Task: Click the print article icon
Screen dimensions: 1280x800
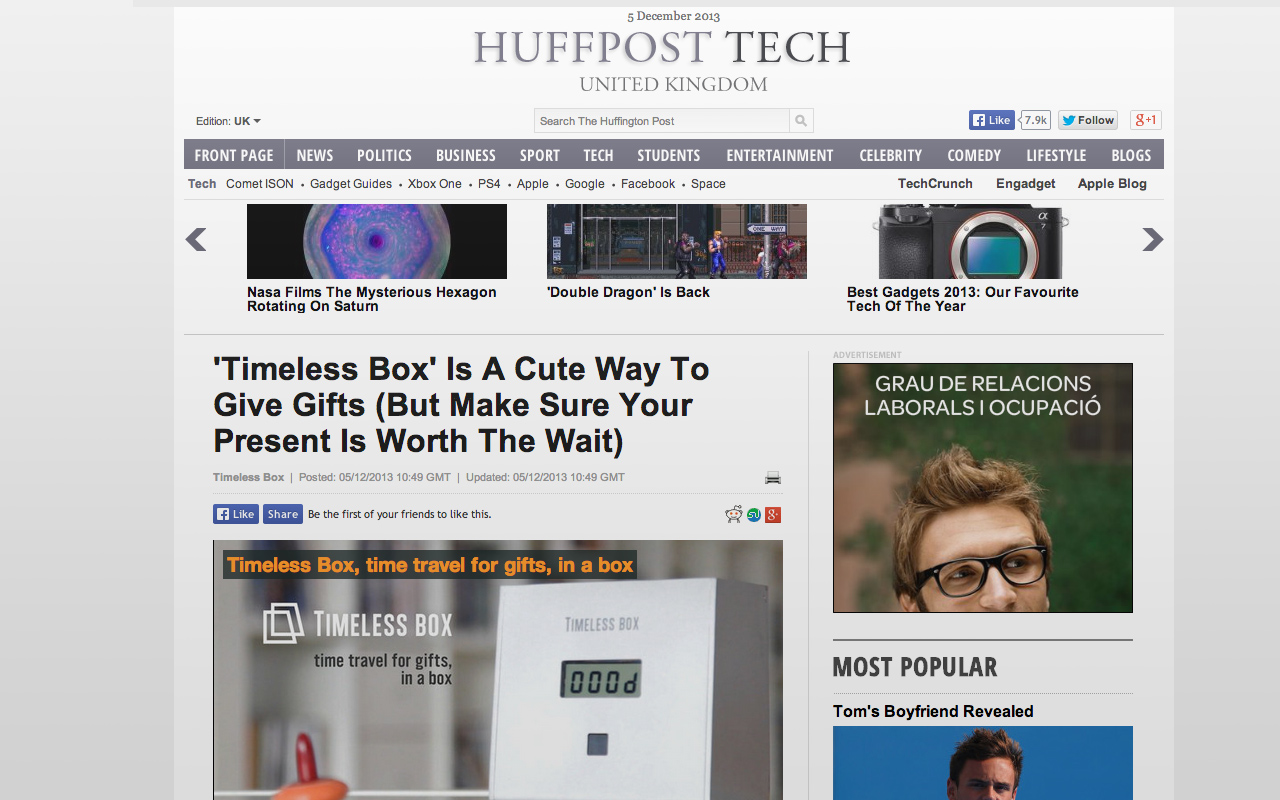Action: coord(773,478)
